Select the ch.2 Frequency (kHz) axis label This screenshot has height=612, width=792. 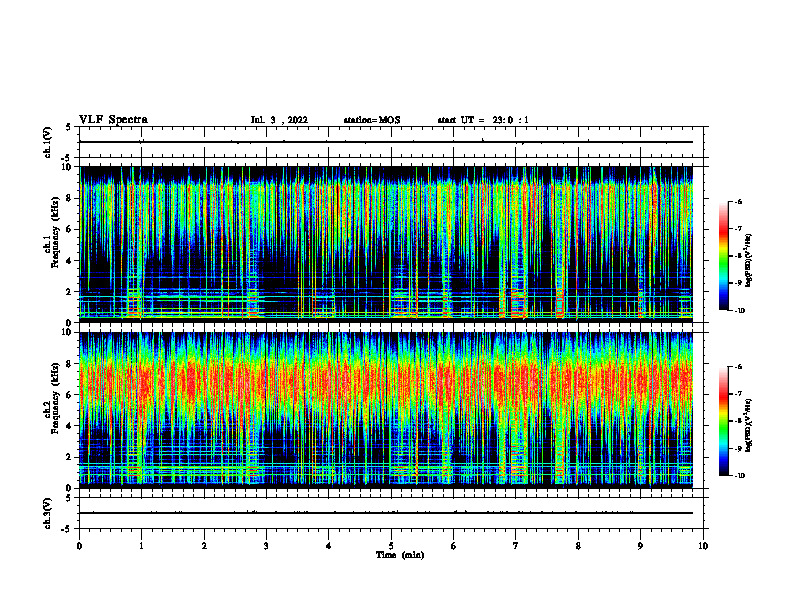pos(51,397)
